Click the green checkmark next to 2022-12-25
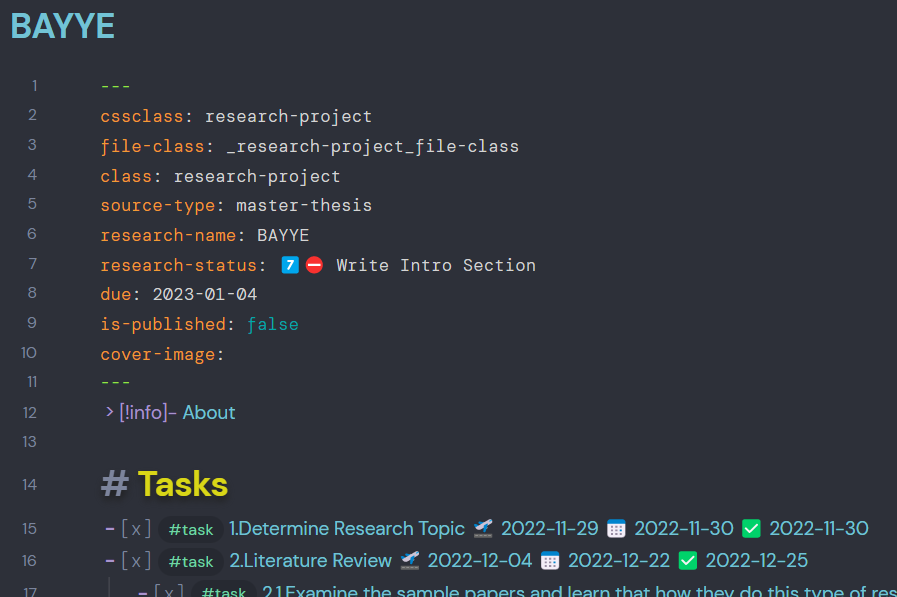This screenshot has height=597, width=897. 687,561
